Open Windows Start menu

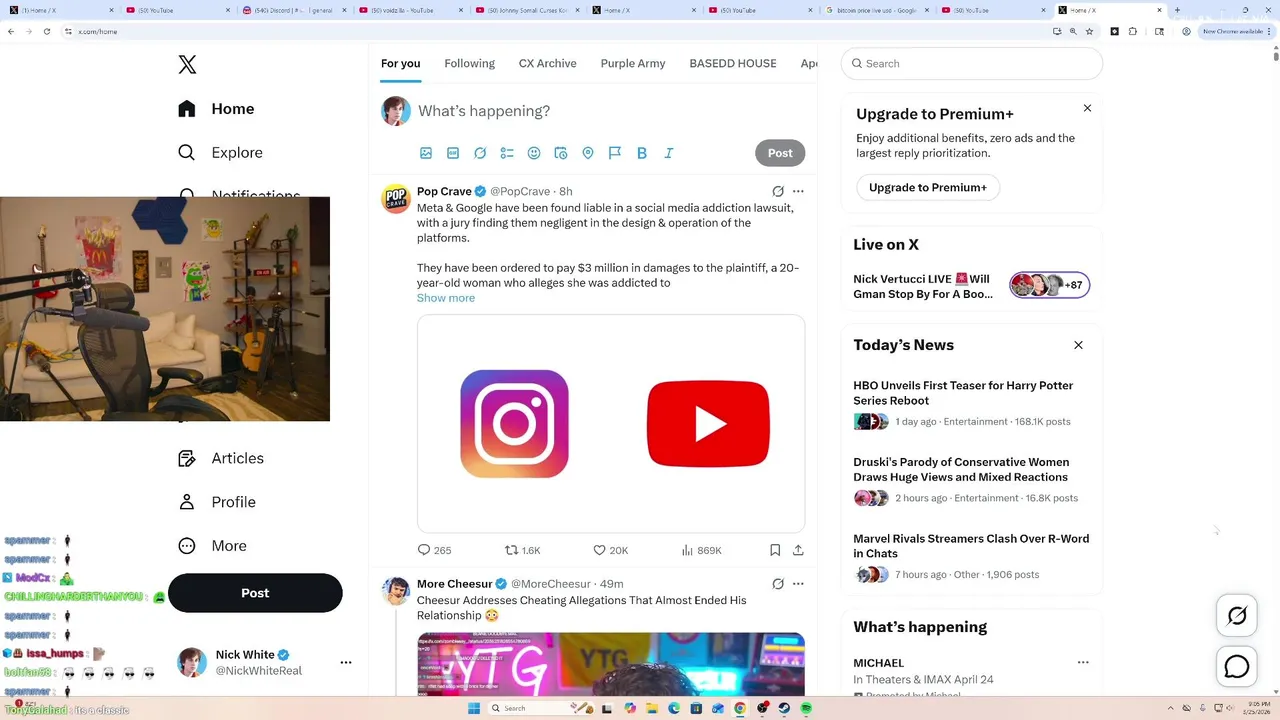point(473,708)
